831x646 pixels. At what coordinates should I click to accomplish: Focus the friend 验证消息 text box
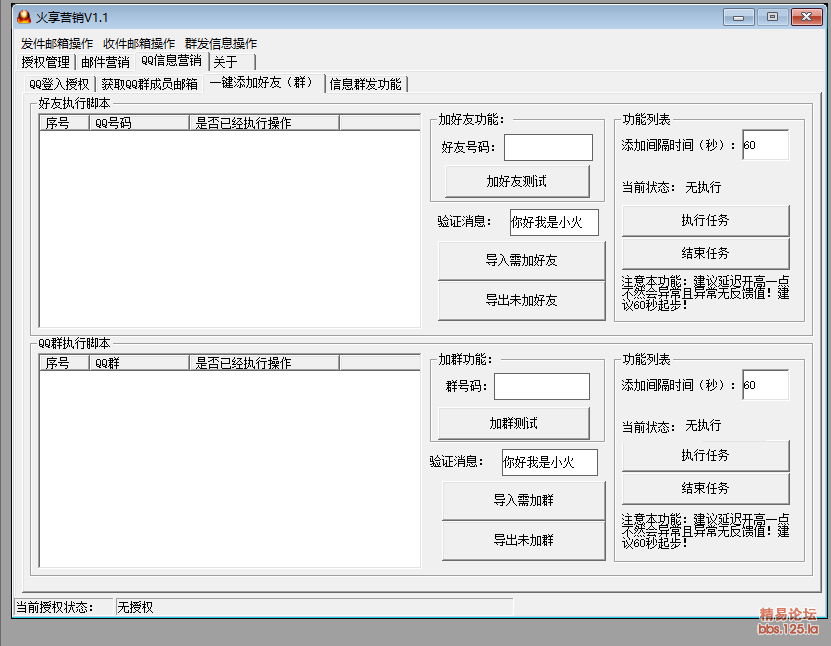(554, 222)
